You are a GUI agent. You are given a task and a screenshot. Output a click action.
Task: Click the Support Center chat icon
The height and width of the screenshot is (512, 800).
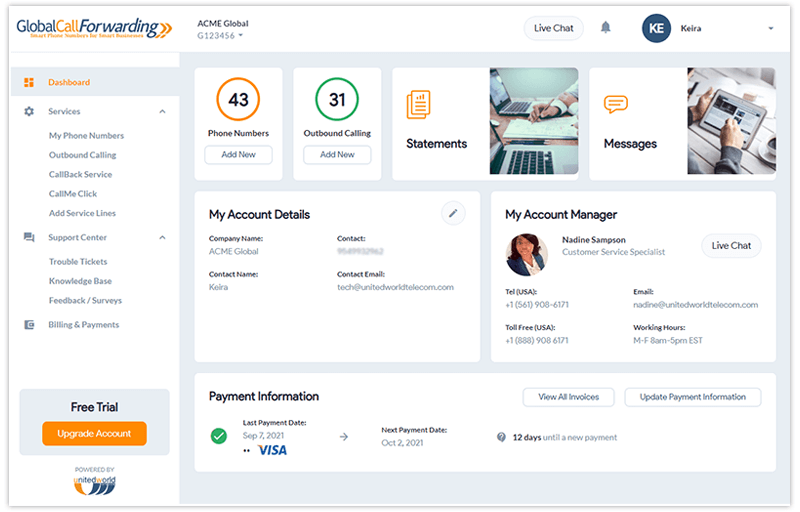click(29, 237)
